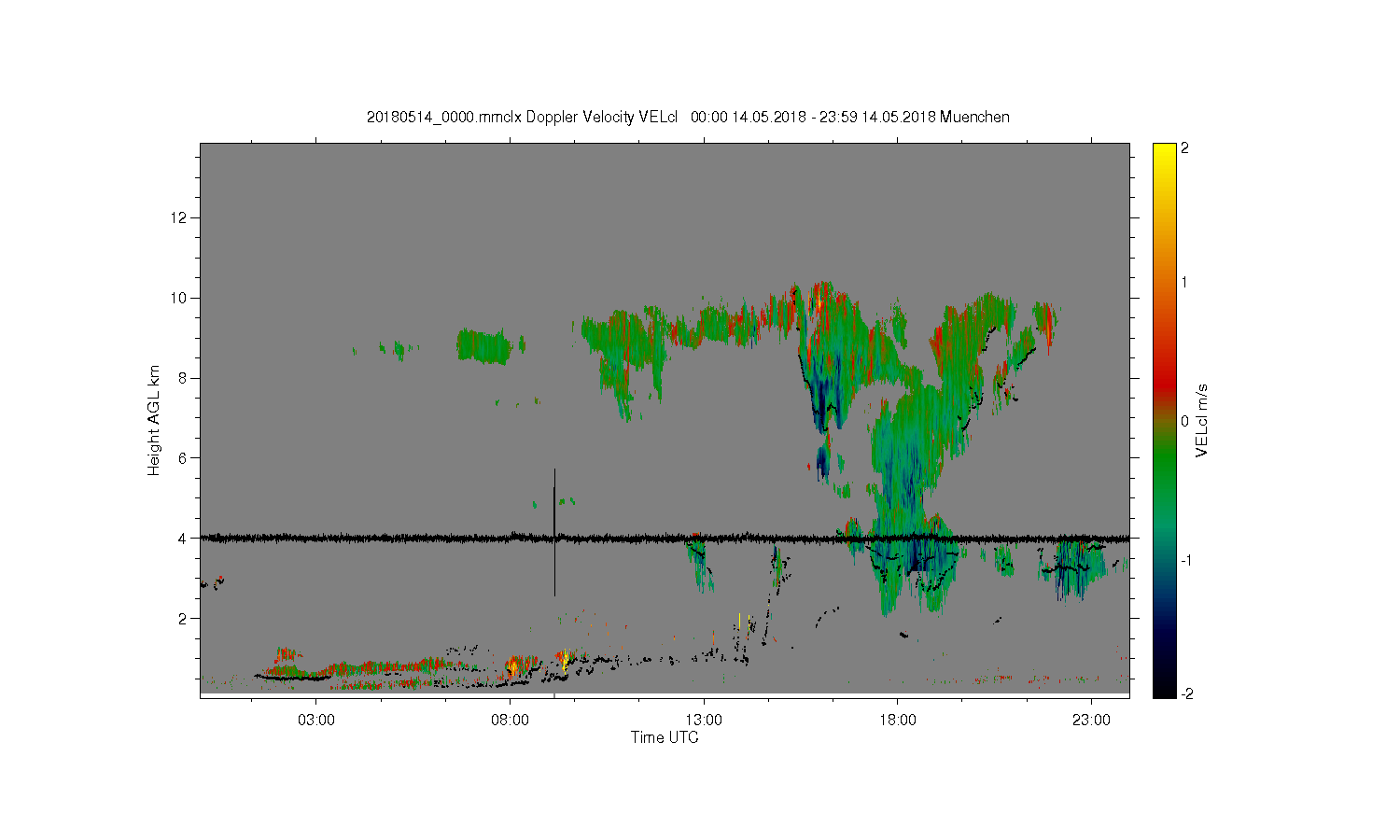This screenshot has height=840, width=1400.
Task: Click the 'VELcl m/s' colorbar label
Action: (1202, 420)
